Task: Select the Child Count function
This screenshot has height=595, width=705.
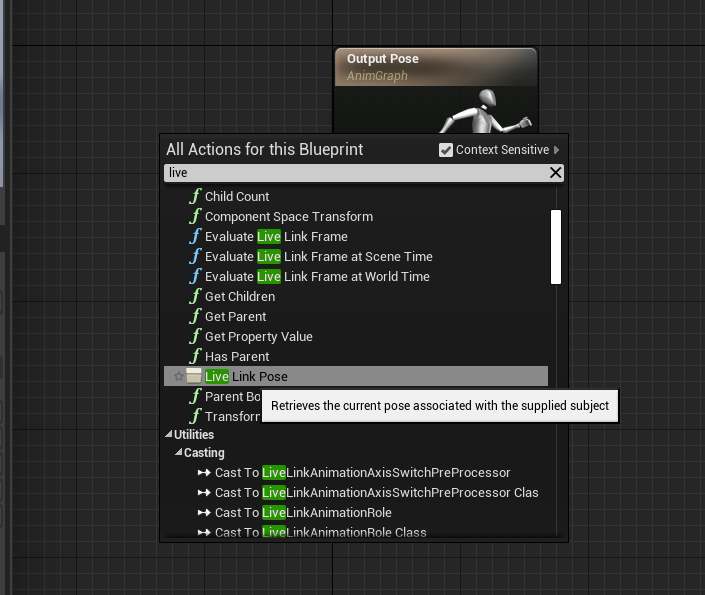Action: click(237, 197)
